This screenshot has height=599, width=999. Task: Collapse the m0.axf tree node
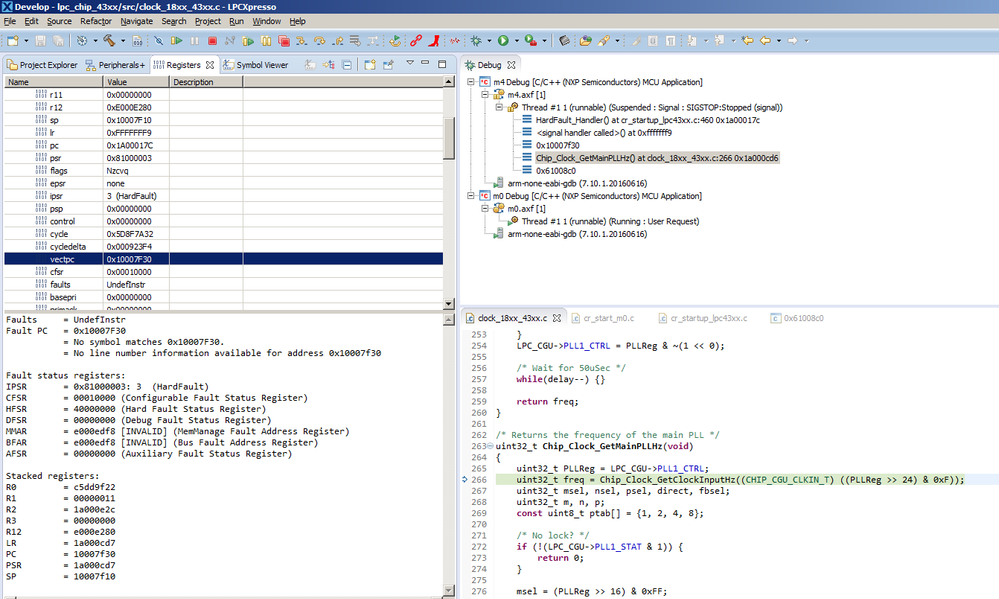tap(484, 208)
